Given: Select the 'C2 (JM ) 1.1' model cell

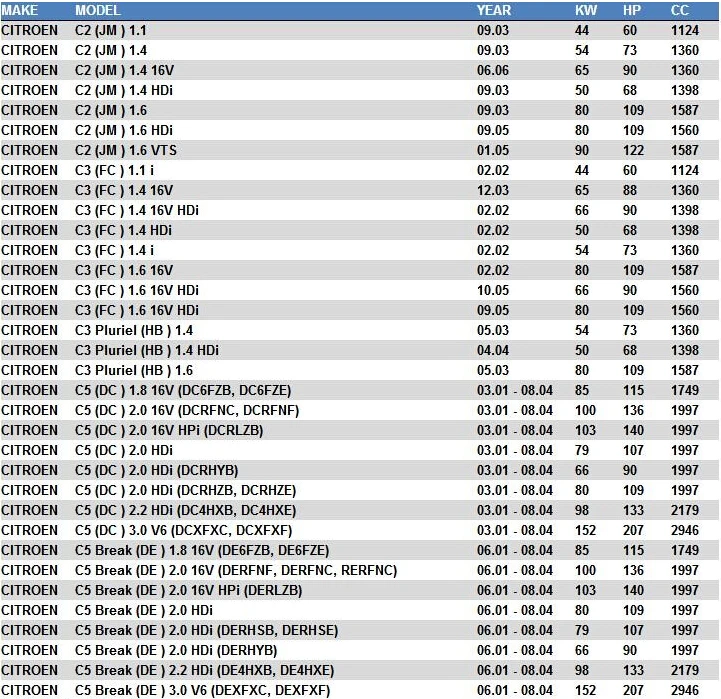Looking at the screenshot, I should pos(110,30).
